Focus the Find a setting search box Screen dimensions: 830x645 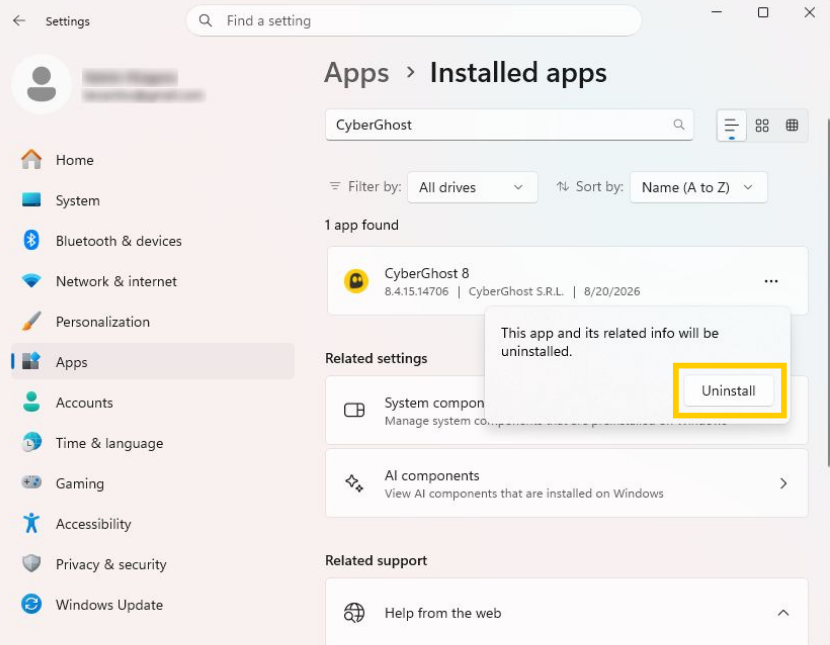pyautogui.click(x=413, y=21)
